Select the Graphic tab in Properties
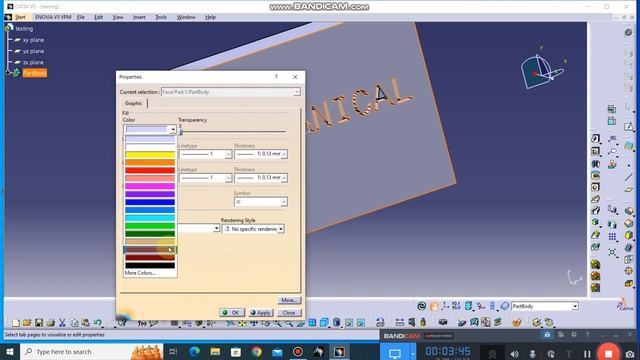This screenshot has width=640, height=360. click(x=133, y=103)
